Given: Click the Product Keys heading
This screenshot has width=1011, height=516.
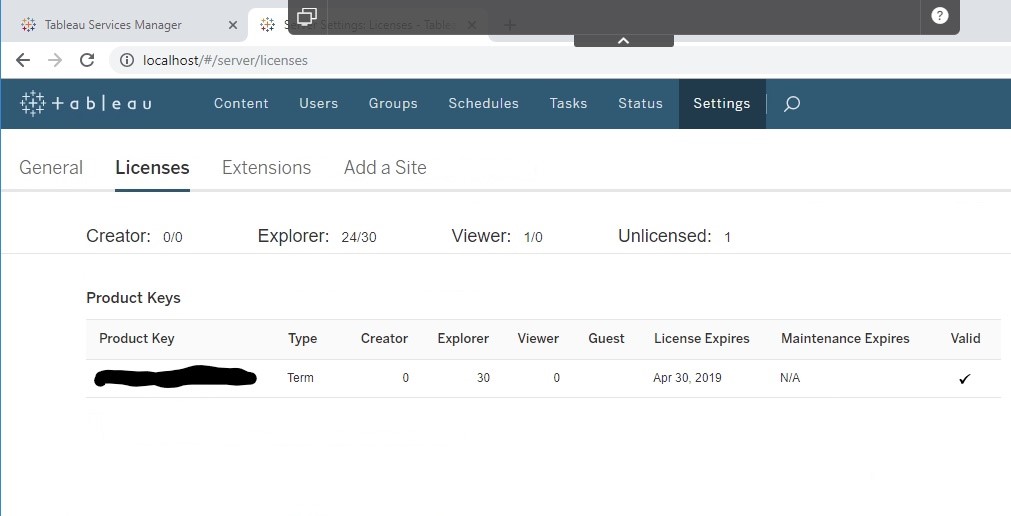Looking at the screenshot, I should tap(133, 298).
